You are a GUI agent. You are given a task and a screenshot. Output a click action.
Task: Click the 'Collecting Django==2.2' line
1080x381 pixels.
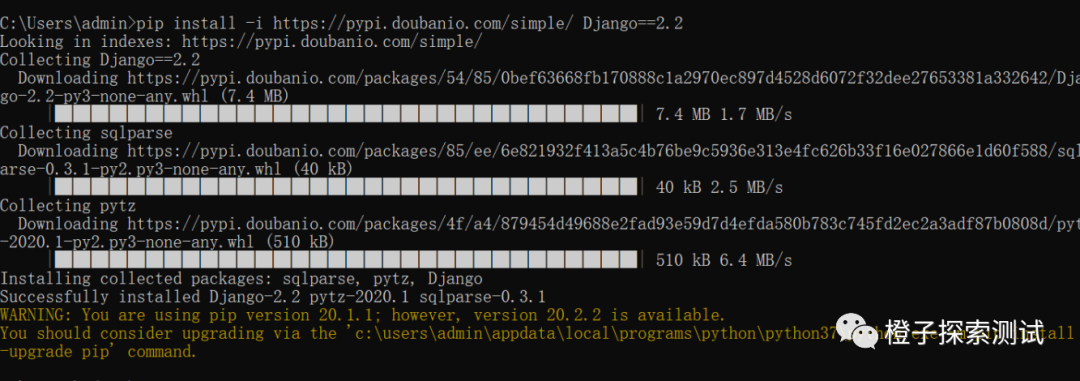100,60
